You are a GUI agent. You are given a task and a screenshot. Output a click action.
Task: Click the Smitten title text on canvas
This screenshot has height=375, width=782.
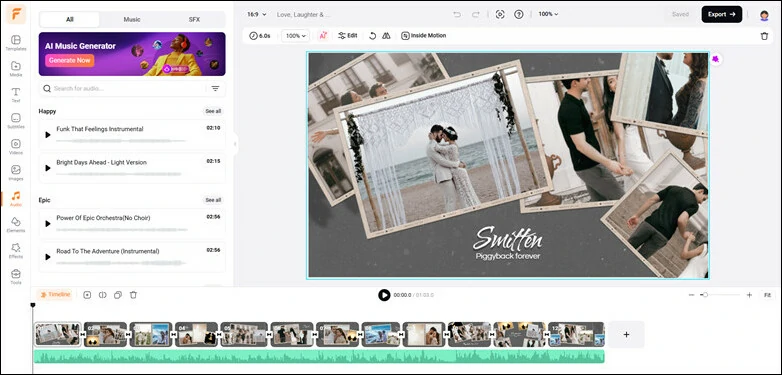pos(507,239)
